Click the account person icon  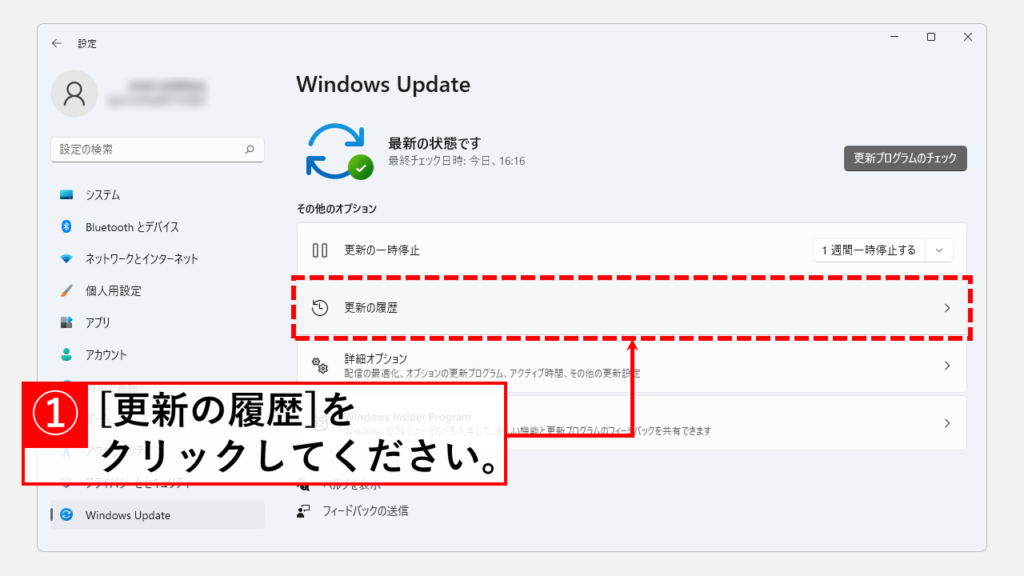point(66,355)
